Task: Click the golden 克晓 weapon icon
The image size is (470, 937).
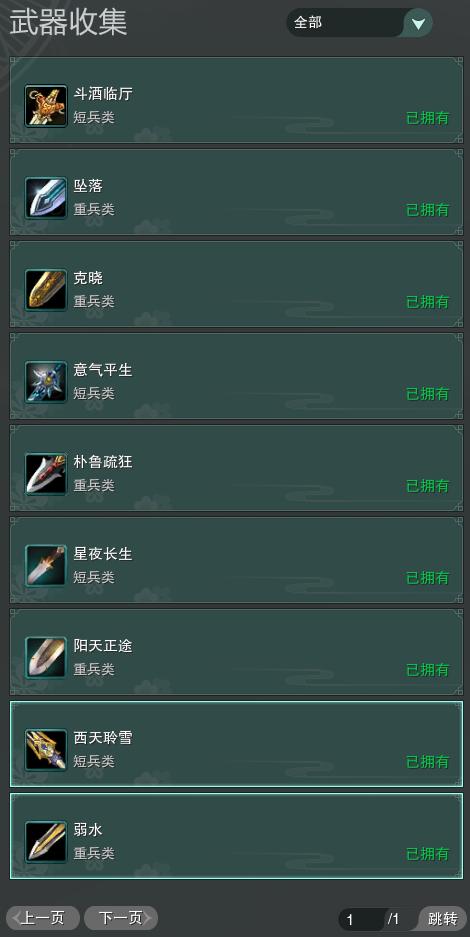Action: point(46,290)
